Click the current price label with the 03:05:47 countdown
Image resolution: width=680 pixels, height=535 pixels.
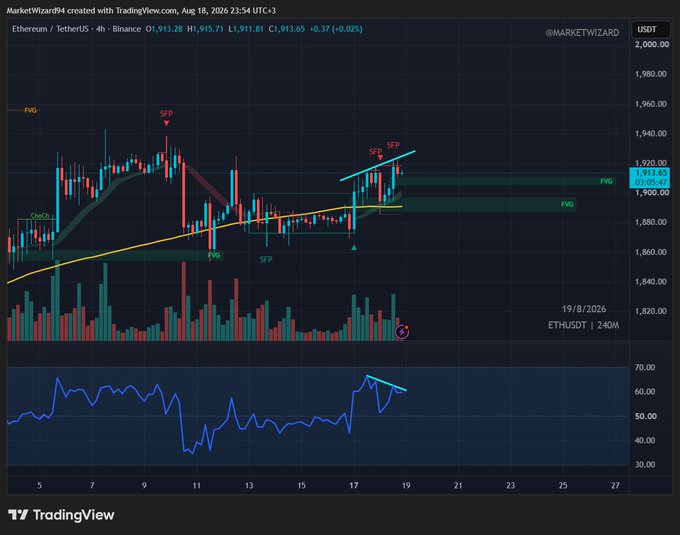pos(650,177)
